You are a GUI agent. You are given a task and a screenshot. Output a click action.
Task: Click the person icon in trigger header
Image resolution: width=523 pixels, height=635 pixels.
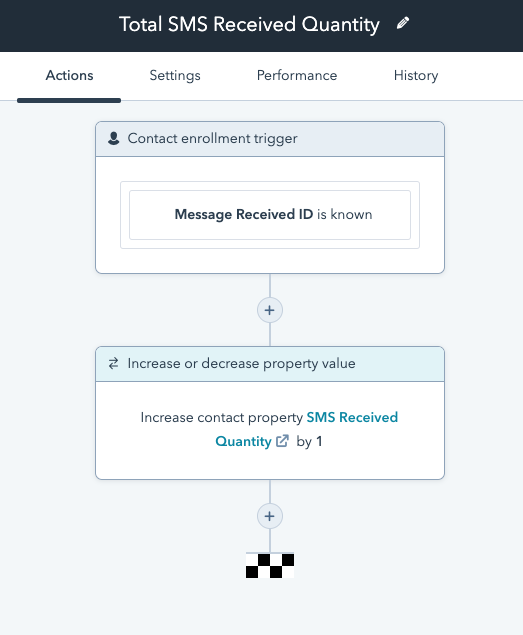pos(113,139)
